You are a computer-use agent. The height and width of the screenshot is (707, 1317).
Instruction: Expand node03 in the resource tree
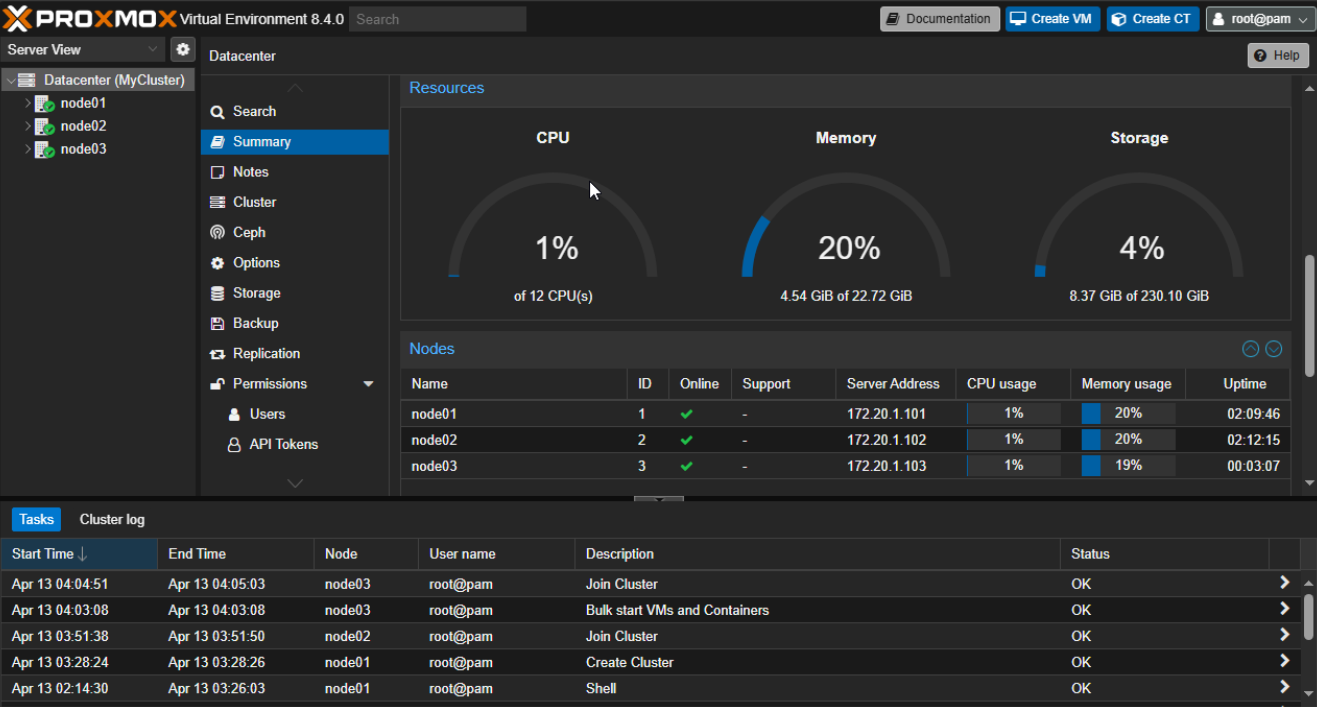click(28, 149)
